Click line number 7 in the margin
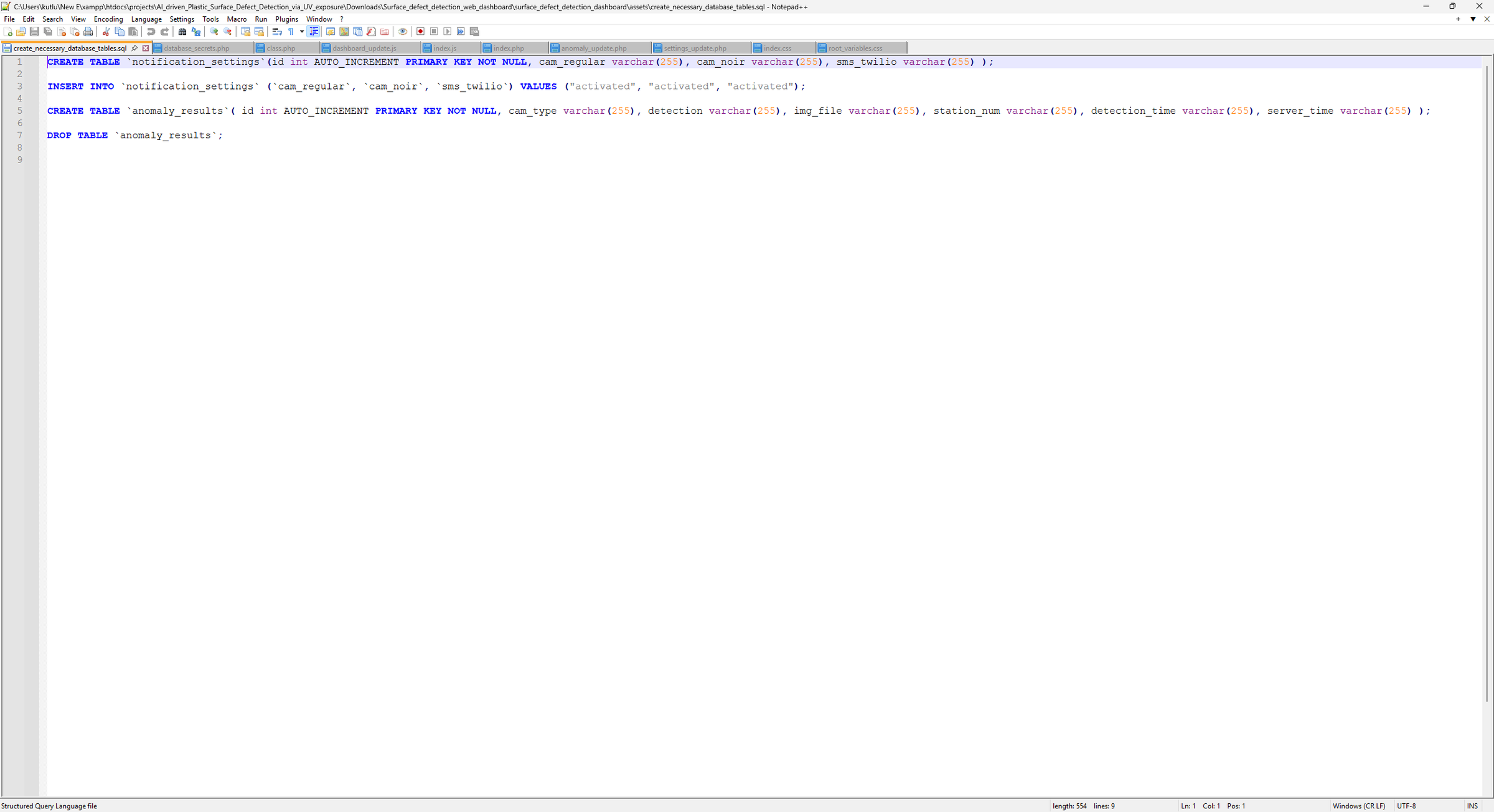Screen dimensions: 1494x812 pyautogui.click(x=19, y=135)
